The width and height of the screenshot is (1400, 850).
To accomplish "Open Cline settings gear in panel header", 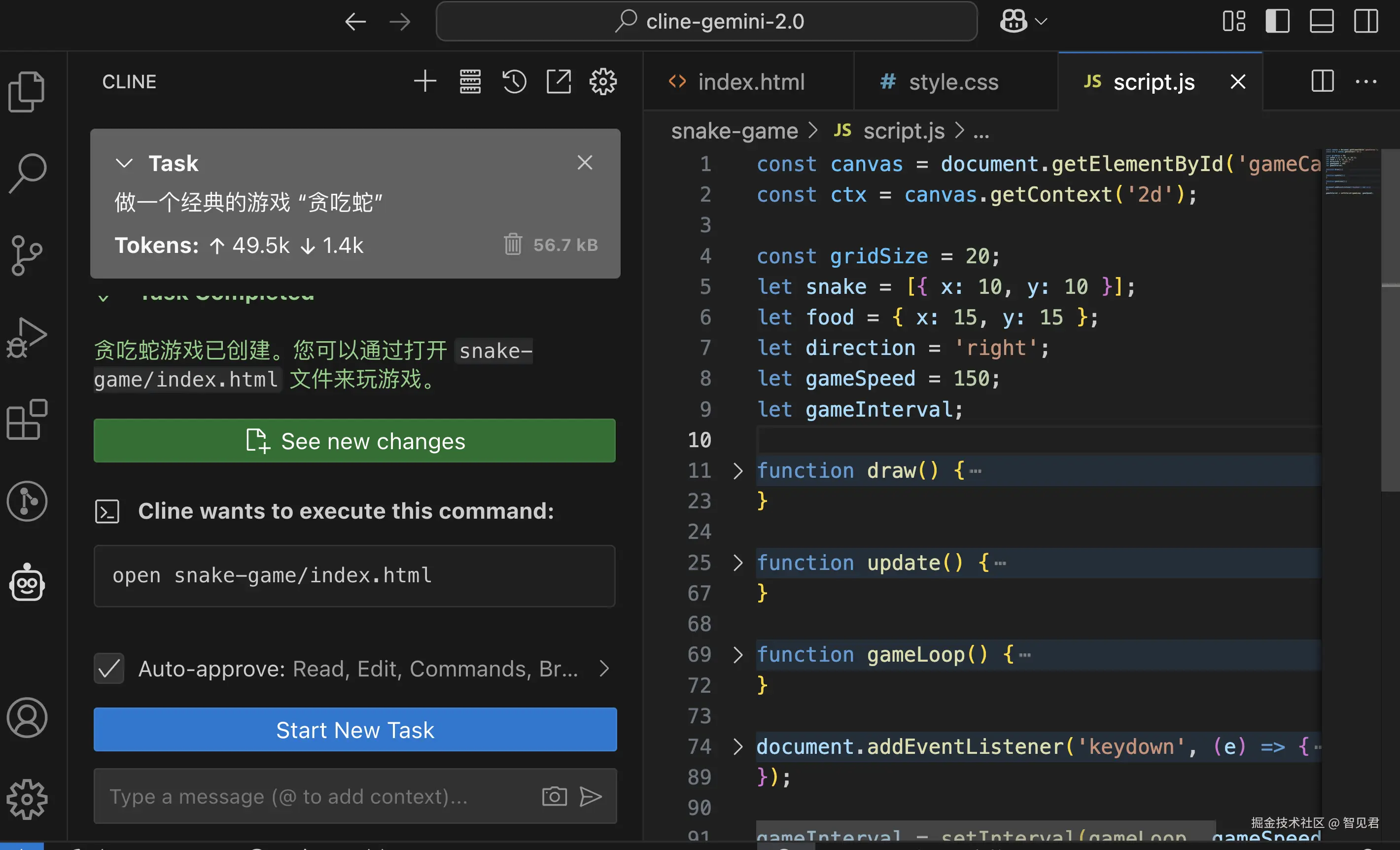I will click(602, 82).
